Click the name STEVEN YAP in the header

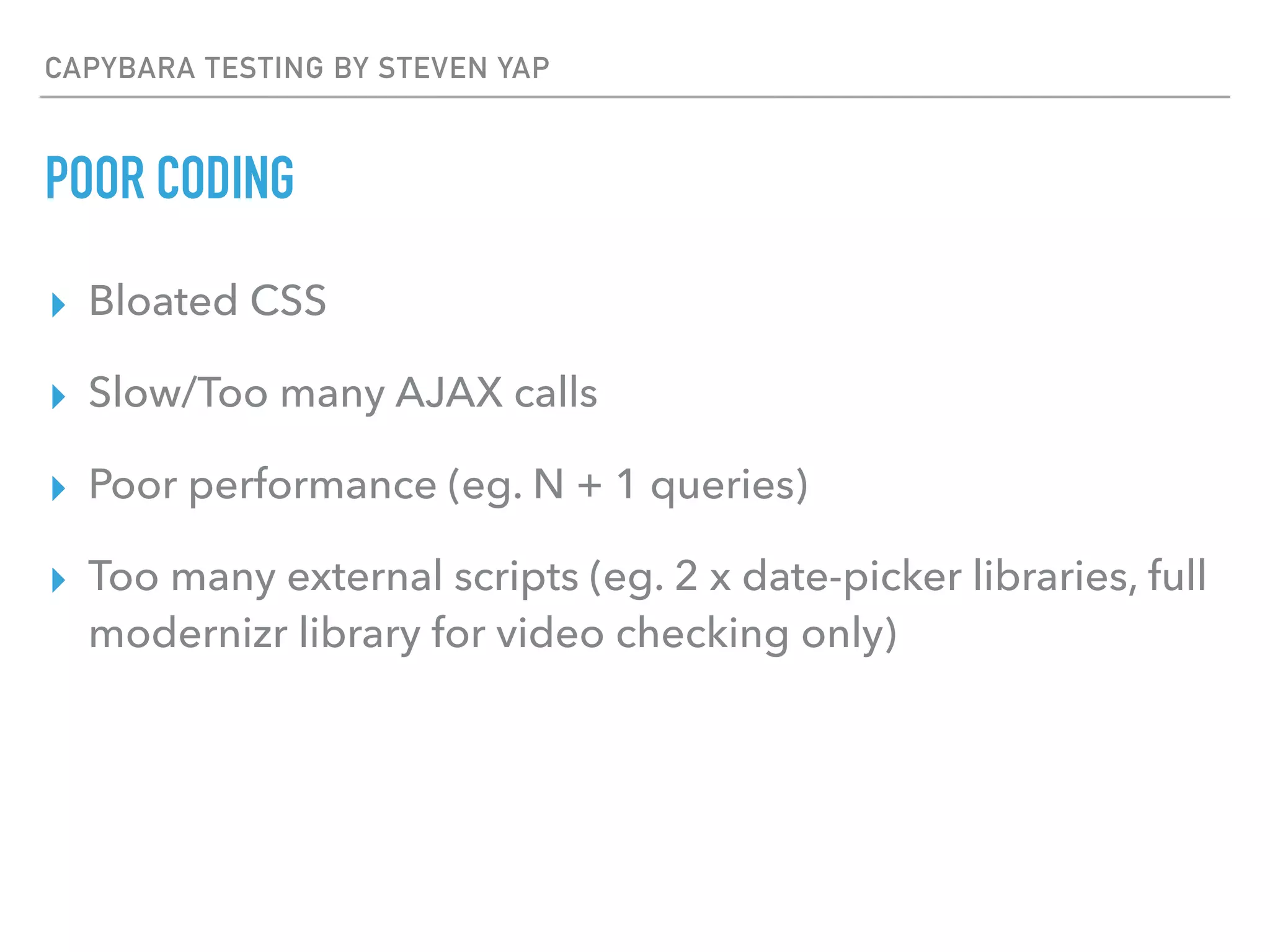click(464, 68)
